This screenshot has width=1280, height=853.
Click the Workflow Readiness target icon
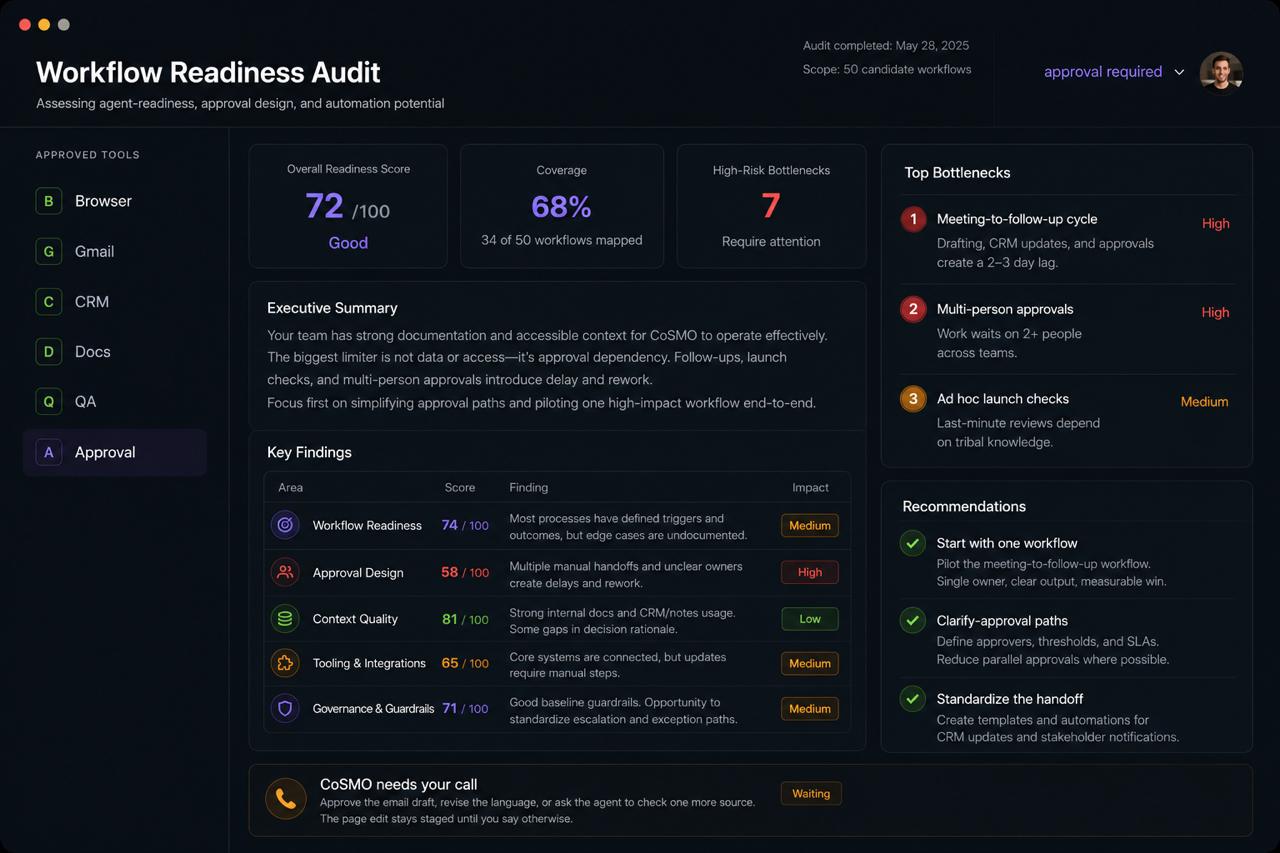point(285,524)
